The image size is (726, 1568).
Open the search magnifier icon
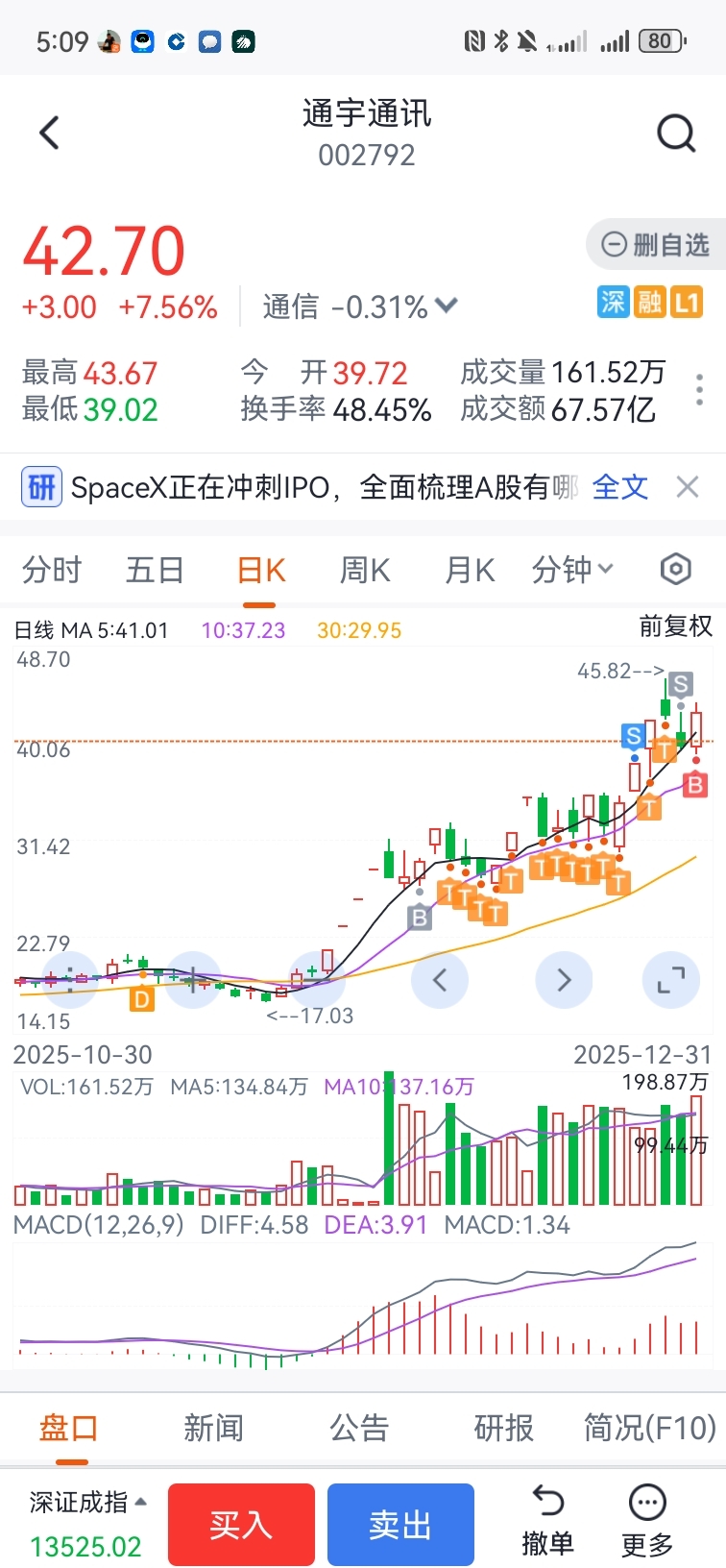point(675,133)
